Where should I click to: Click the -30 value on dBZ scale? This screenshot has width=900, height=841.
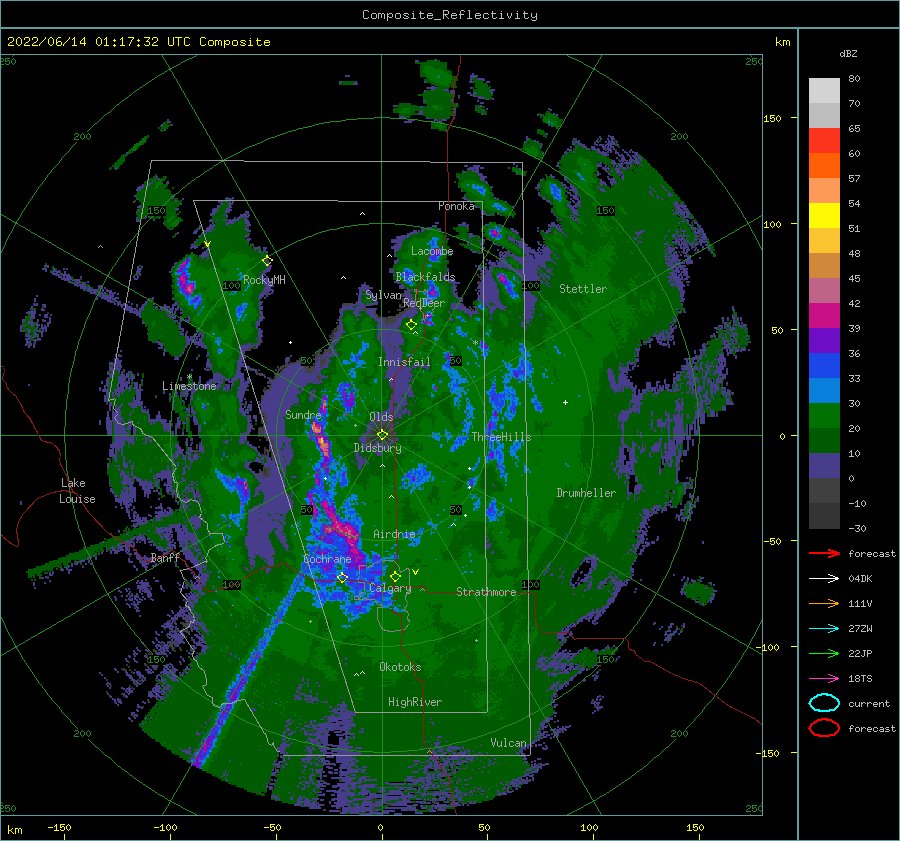pyautogui.click(x=858, y=528)
